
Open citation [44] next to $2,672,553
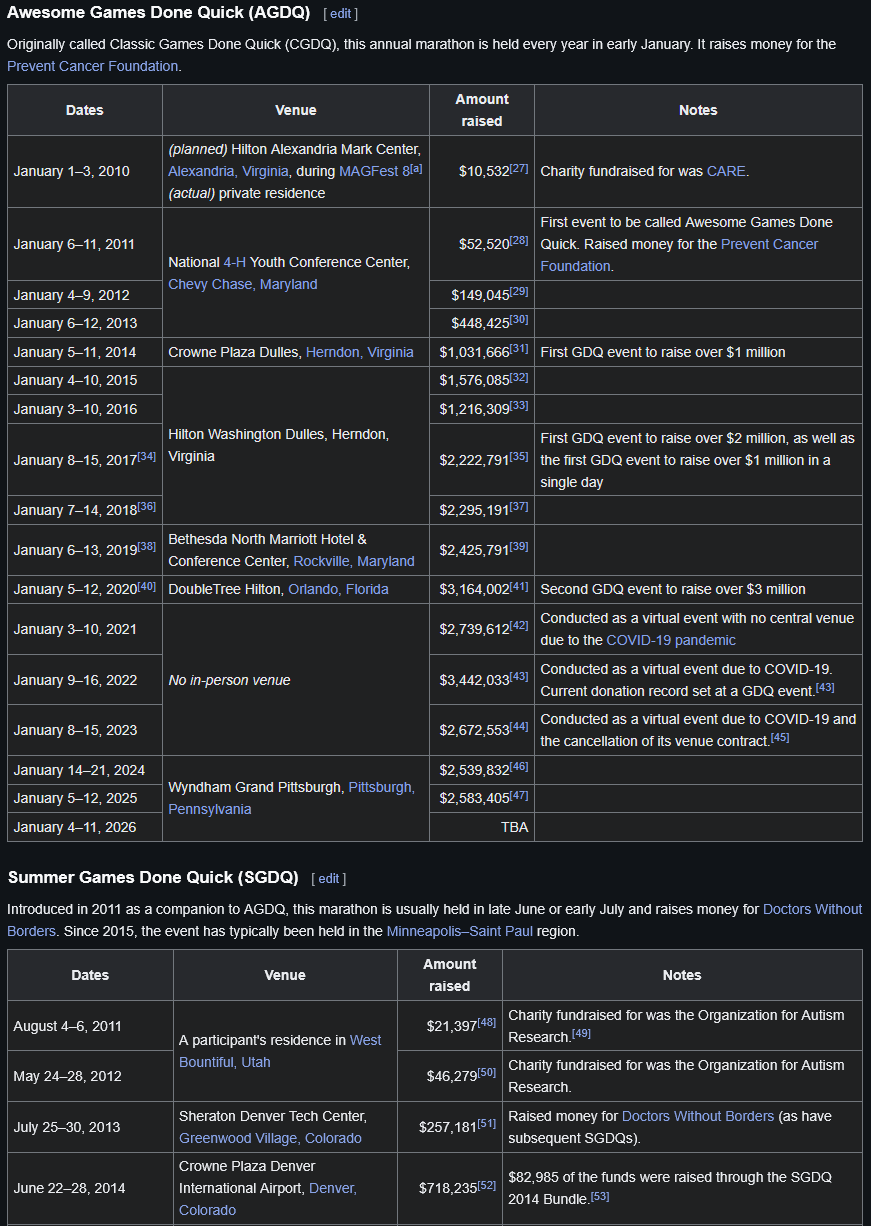519,727
